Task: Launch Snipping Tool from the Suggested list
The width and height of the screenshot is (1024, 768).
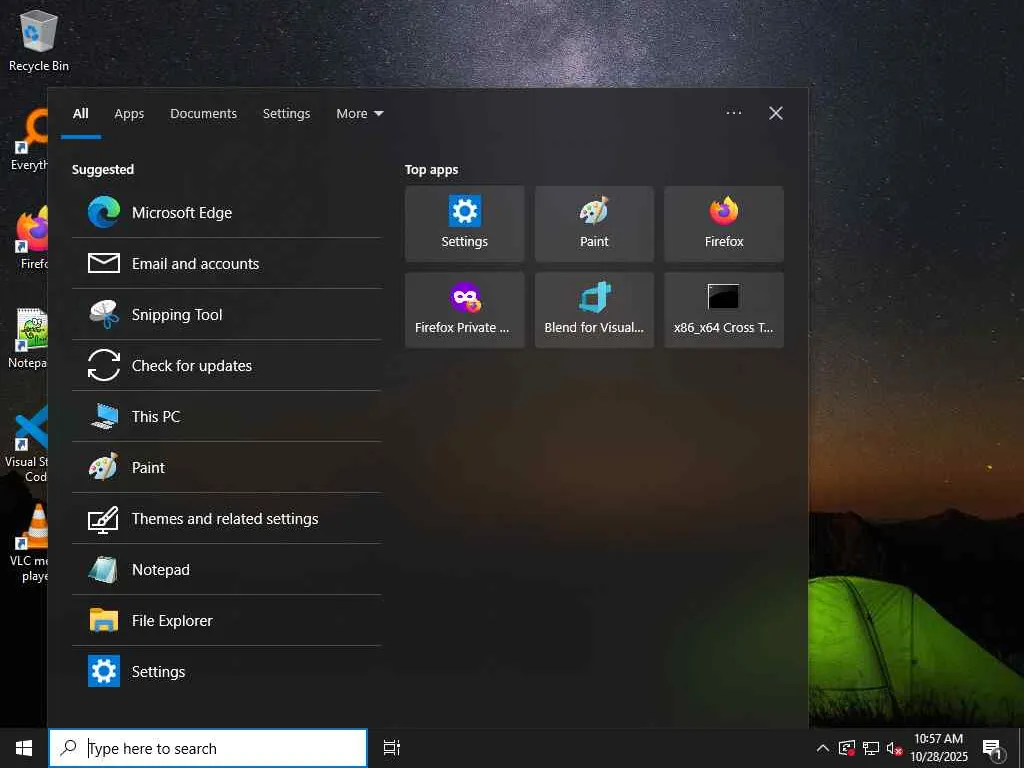Action: 226,315
